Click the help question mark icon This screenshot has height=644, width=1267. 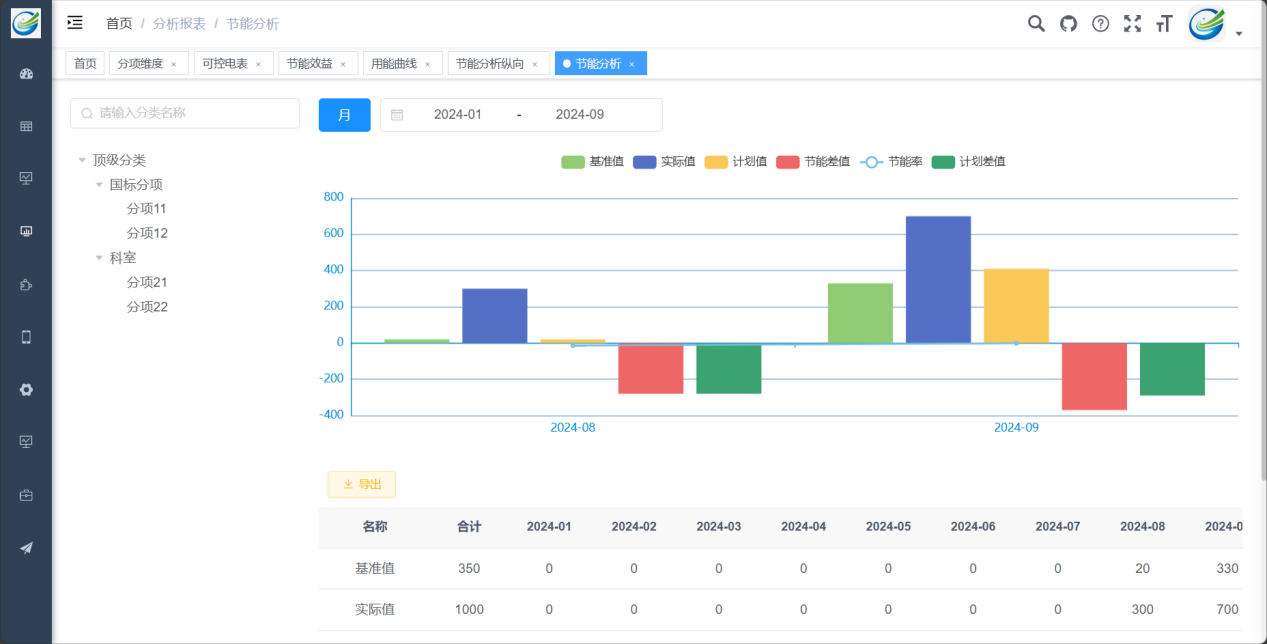click(x=1100, y=24)
